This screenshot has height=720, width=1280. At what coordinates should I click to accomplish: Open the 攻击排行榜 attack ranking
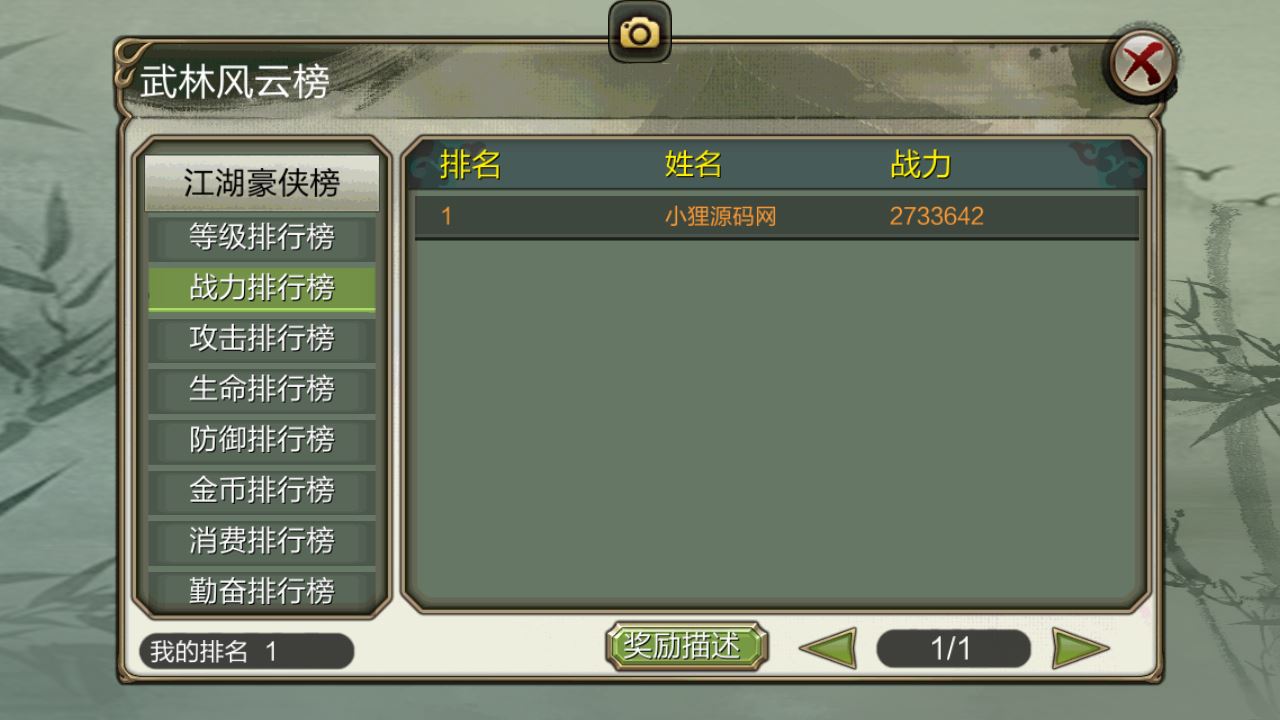coord(262,338)
